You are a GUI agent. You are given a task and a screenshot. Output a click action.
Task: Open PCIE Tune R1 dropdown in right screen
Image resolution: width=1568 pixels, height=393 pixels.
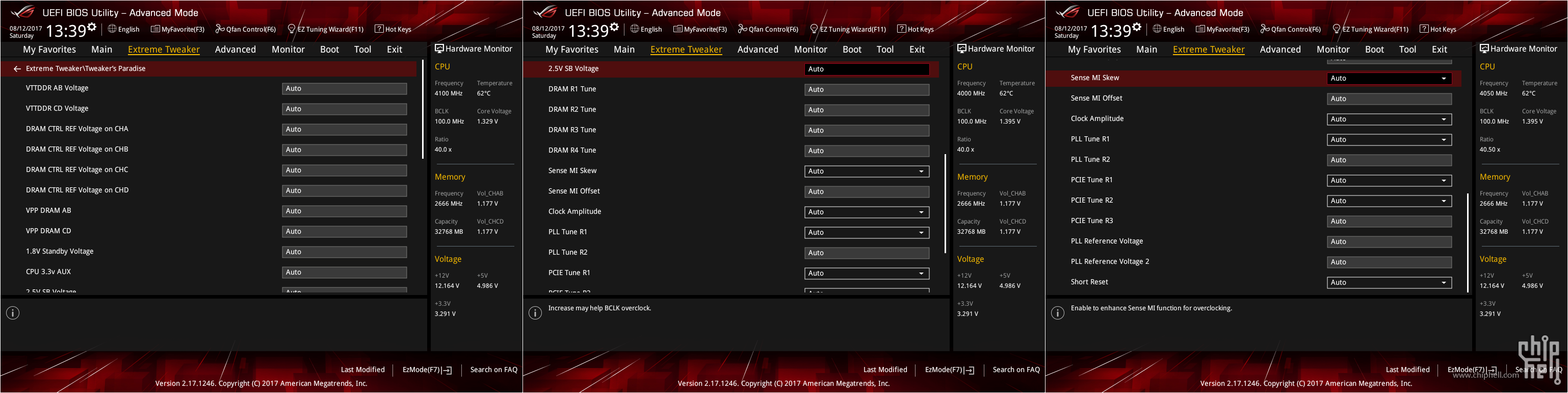pos(1389,180)
